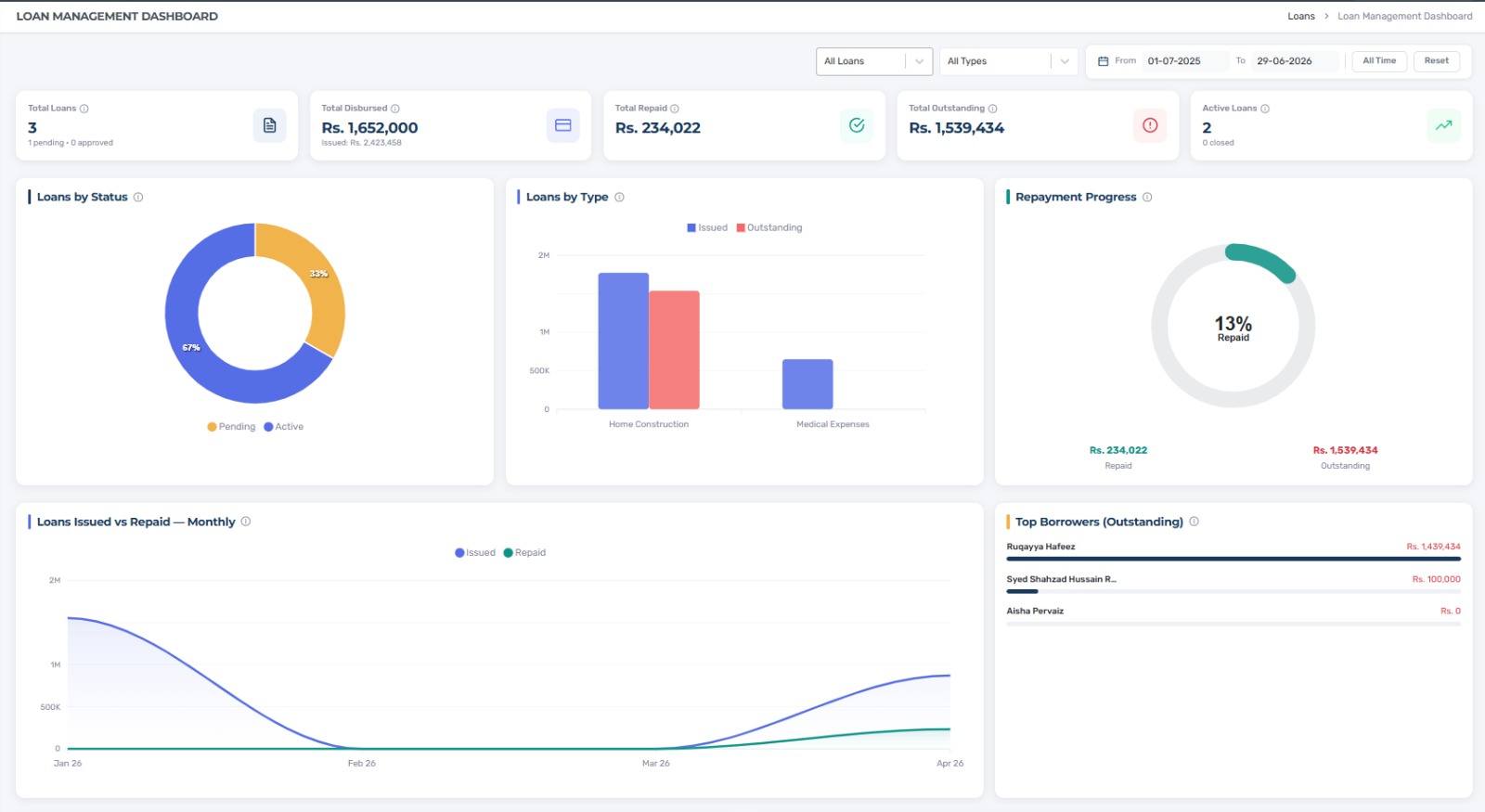Click the arrow of All Types selector

pos(1065,61)
